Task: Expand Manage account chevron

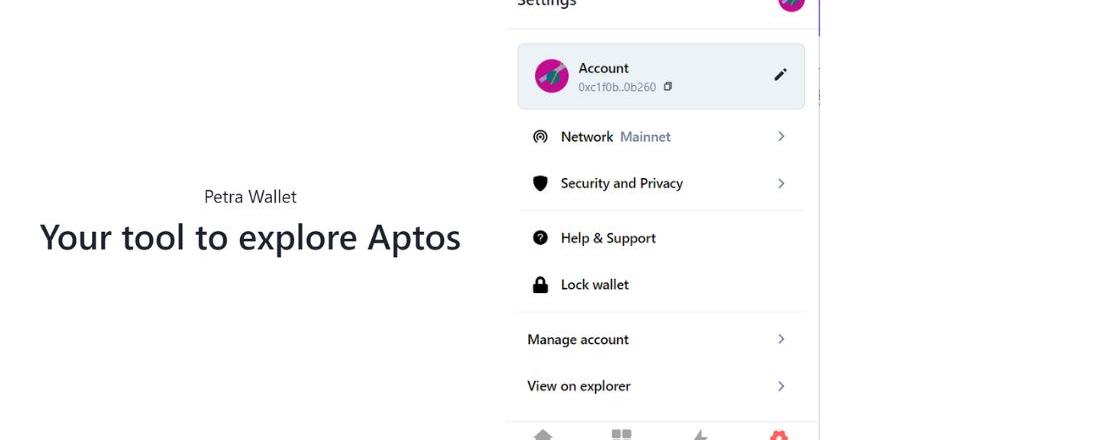Action: (781, 340)
